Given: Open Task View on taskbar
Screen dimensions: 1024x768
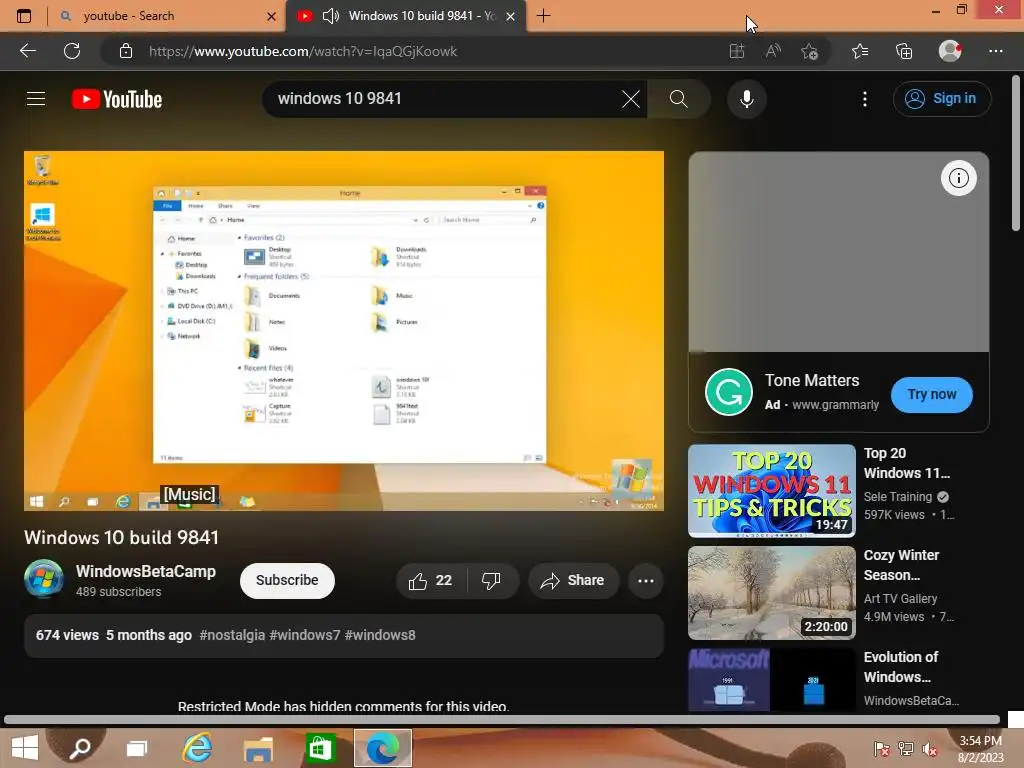Looking at the screenshot, I should click(136, 748).
